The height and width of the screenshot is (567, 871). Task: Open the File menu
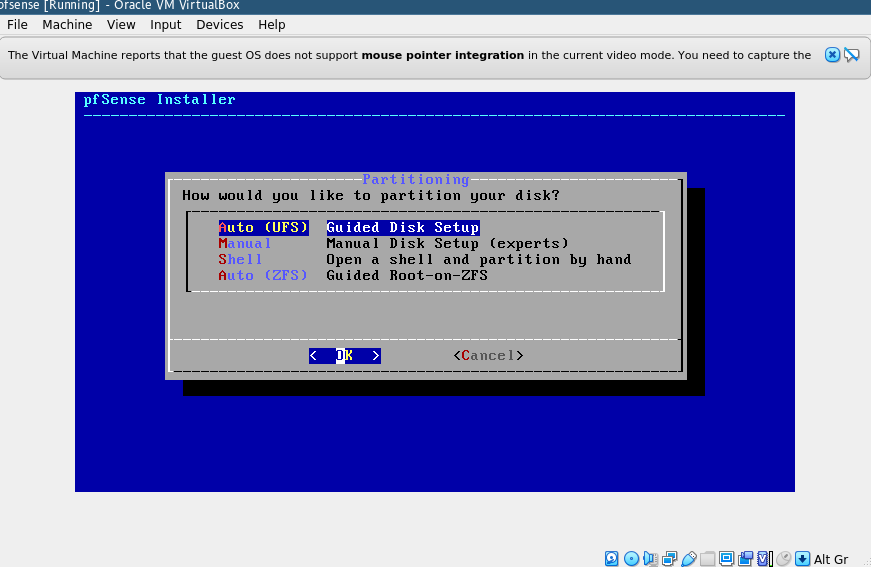tap(17, 24)
